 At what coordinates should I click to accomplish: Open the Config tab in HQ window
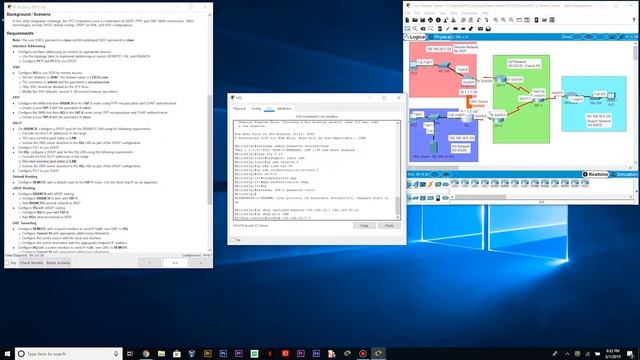[256, 109]
